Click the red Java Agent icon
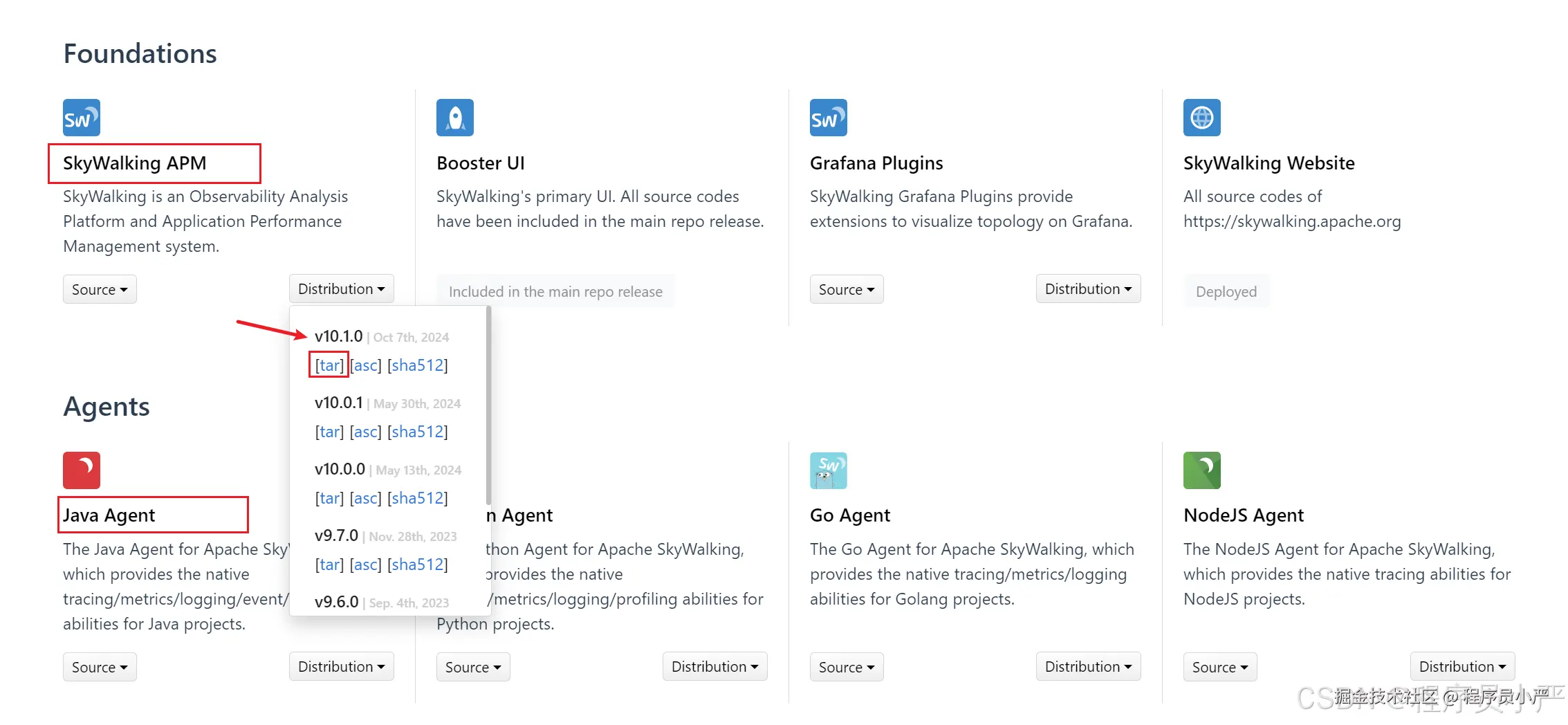The height and width of the screenshot is (725, 1568). [x=82, y=470]
